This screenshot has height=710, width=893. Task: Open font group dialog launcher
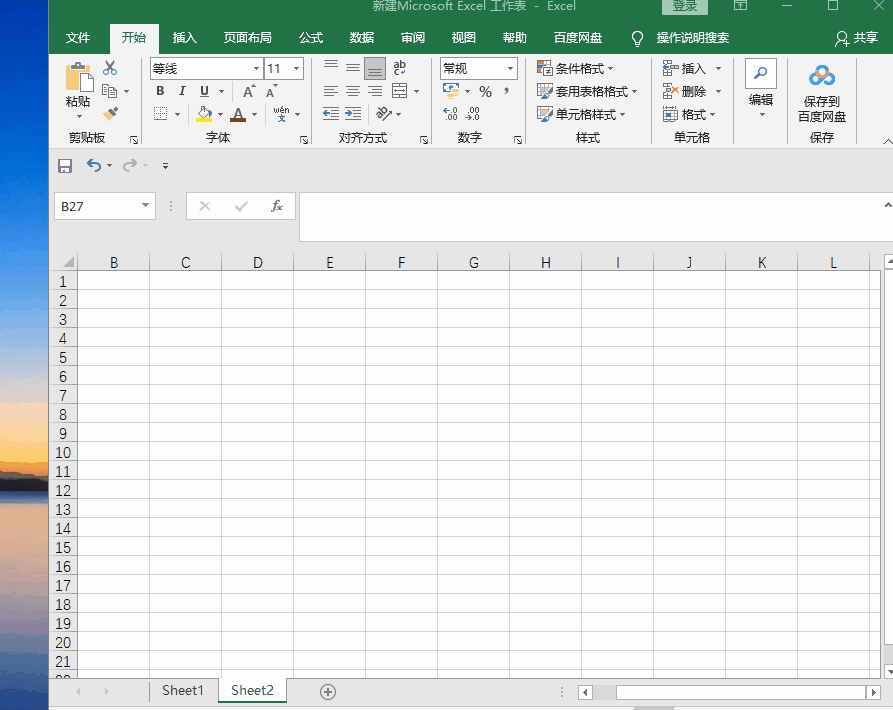click(x=304, y=139)
